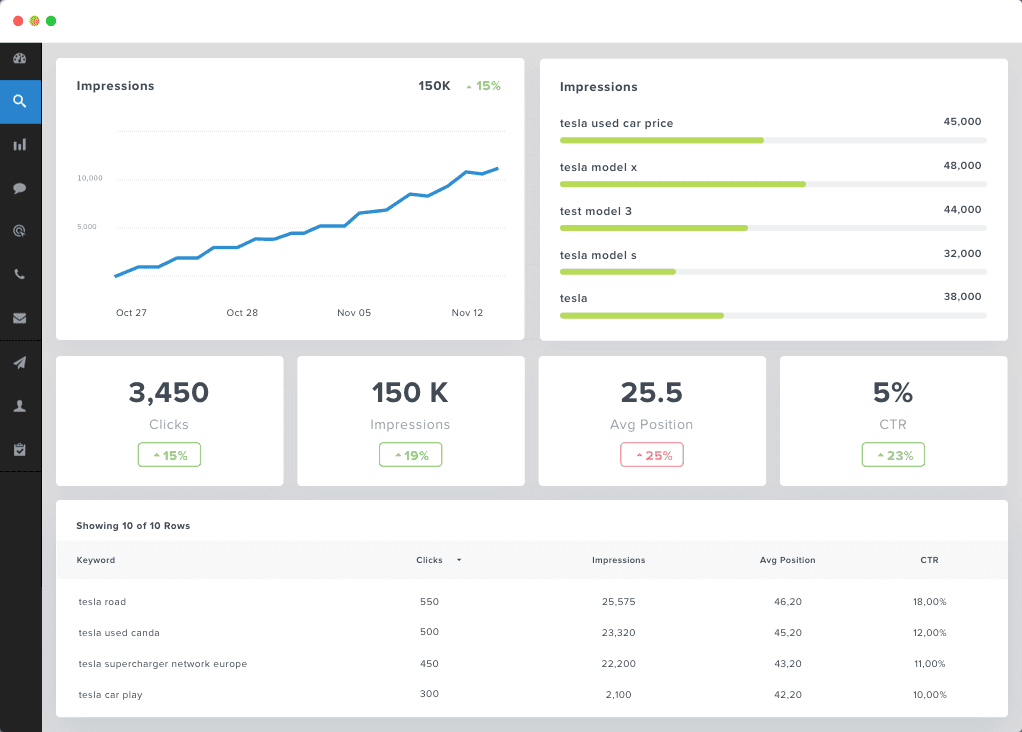This screenshot has width=1022, height=732.
Task: Click the 'tesla model s' label
Action: [598, 256]
